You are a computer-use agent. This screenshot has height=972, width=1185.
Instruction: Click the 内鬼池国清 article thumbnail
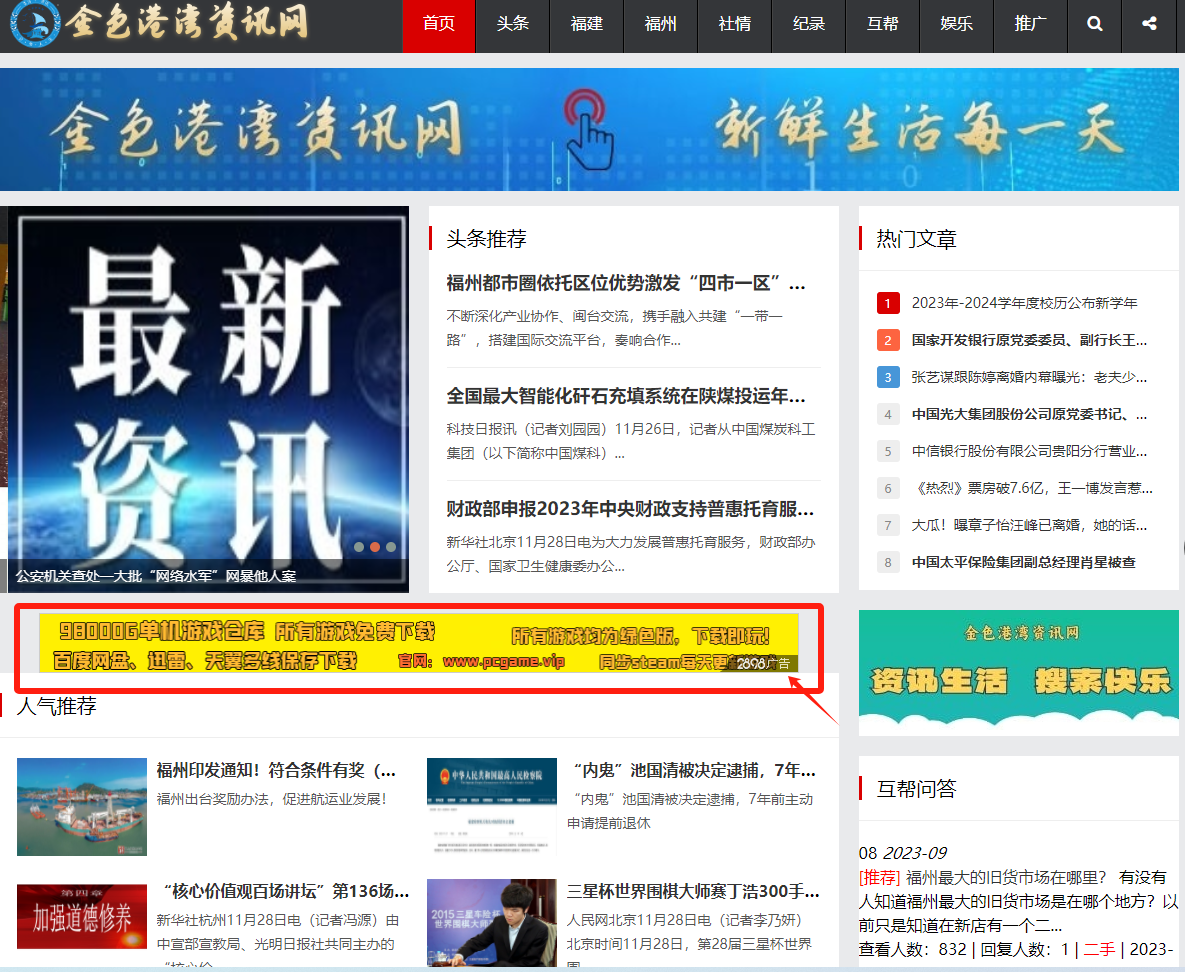(491, 807)
